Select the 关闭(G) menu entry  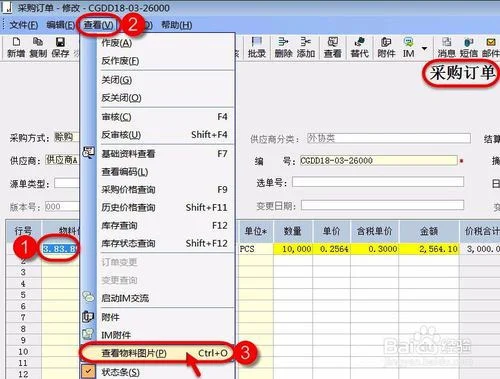[157, 80]
